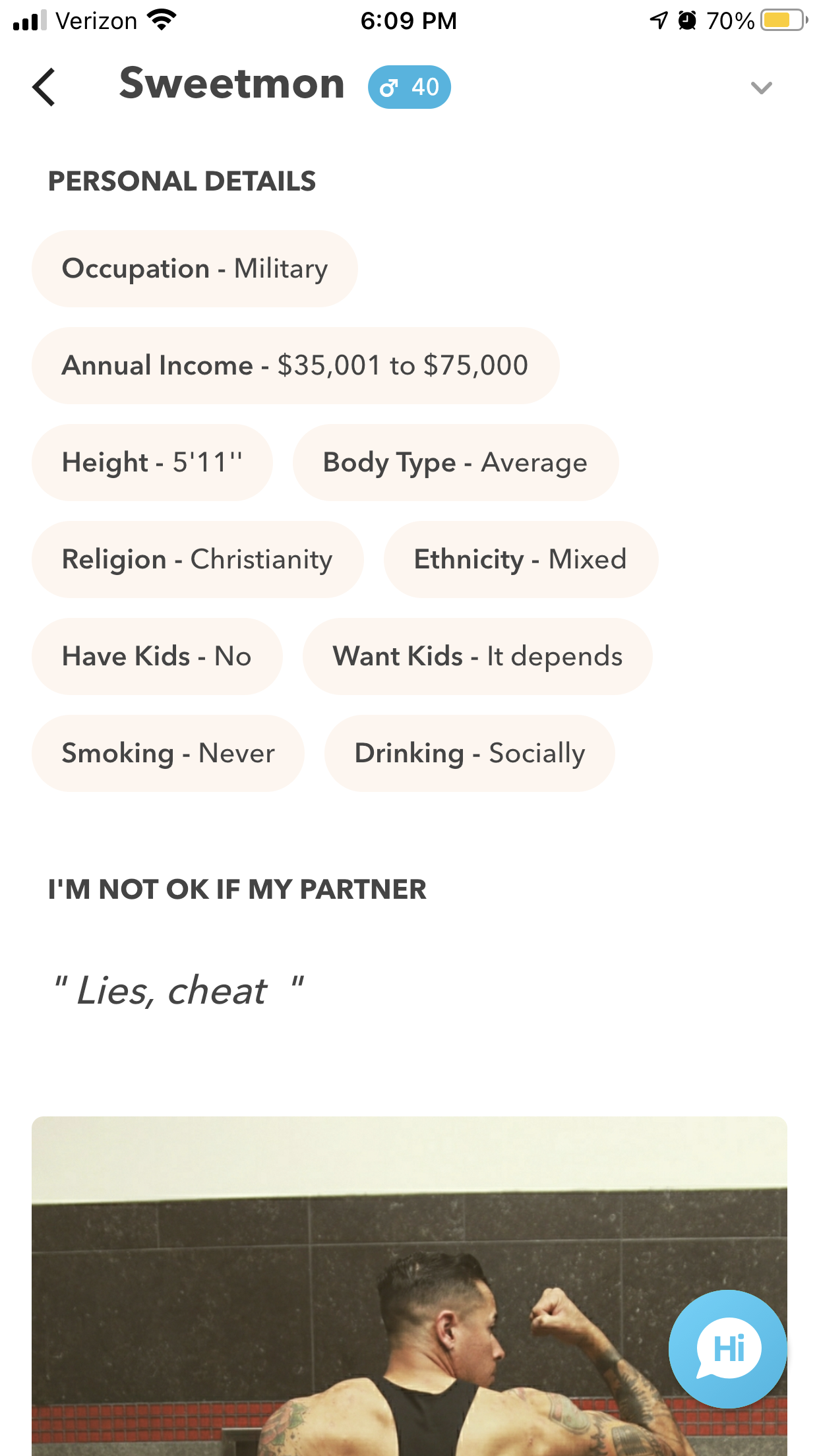Tap the cellular signal bars icon
This screenshot has height=1456, width=819.
pos(30,20)
